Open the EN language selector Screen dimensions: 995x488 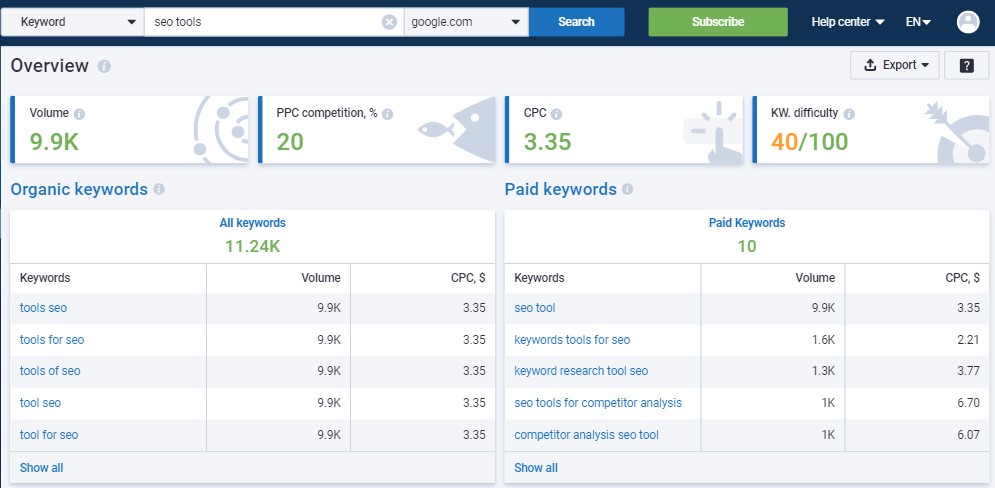click(x=918, y=22)
